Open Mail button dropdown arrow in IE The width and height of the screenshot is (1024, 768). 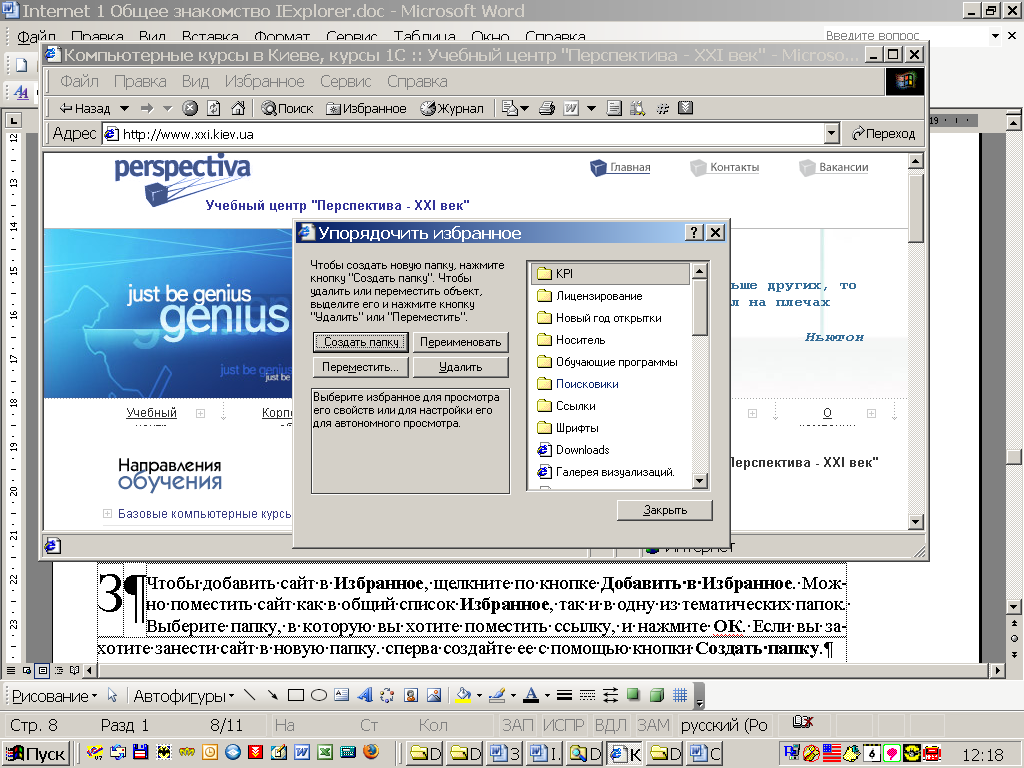(524, 108)
